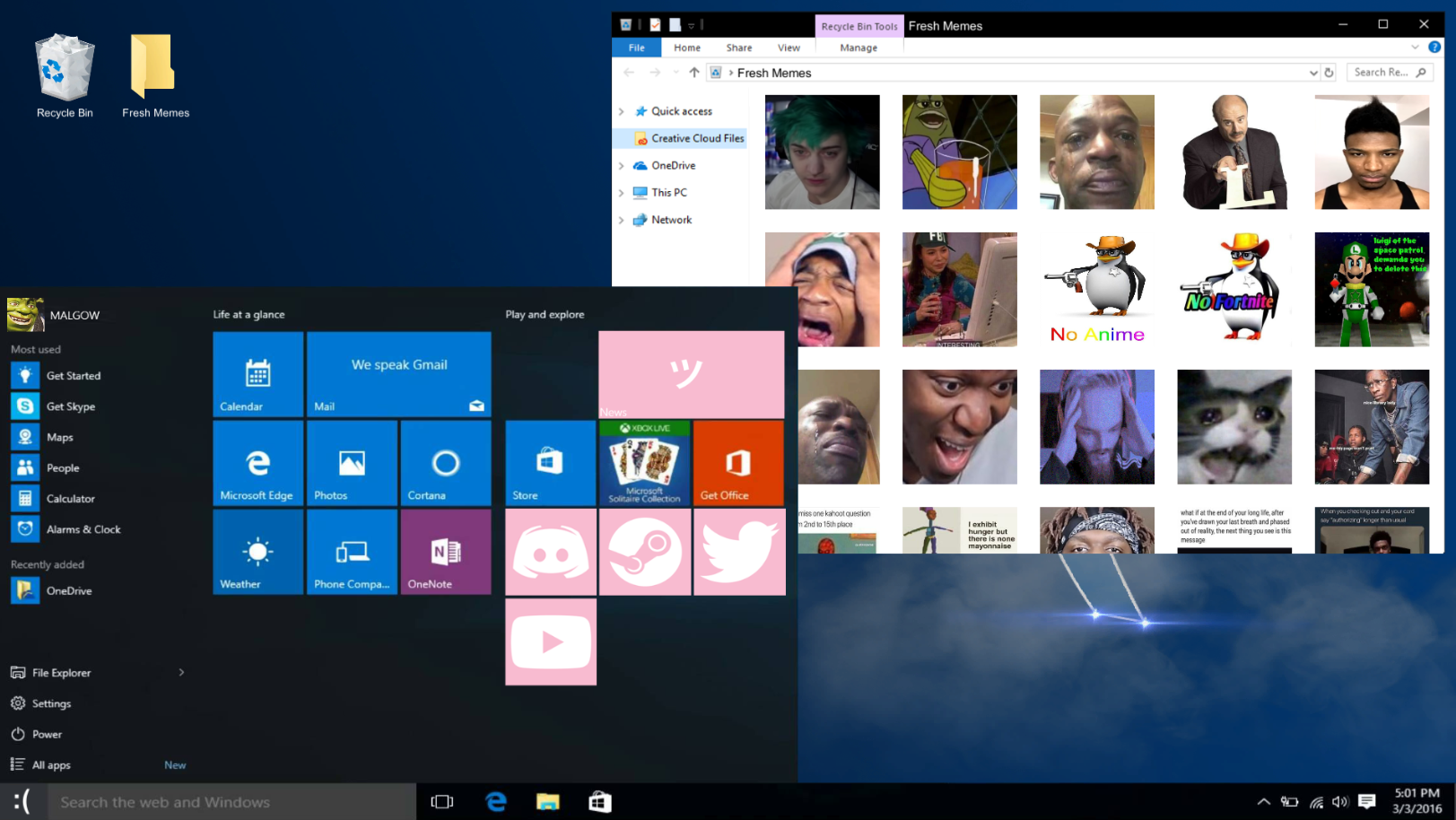Expand This PC in the navigation pane
The height and width of the screenshot is (820, 1456).
(x=623, y=192)
